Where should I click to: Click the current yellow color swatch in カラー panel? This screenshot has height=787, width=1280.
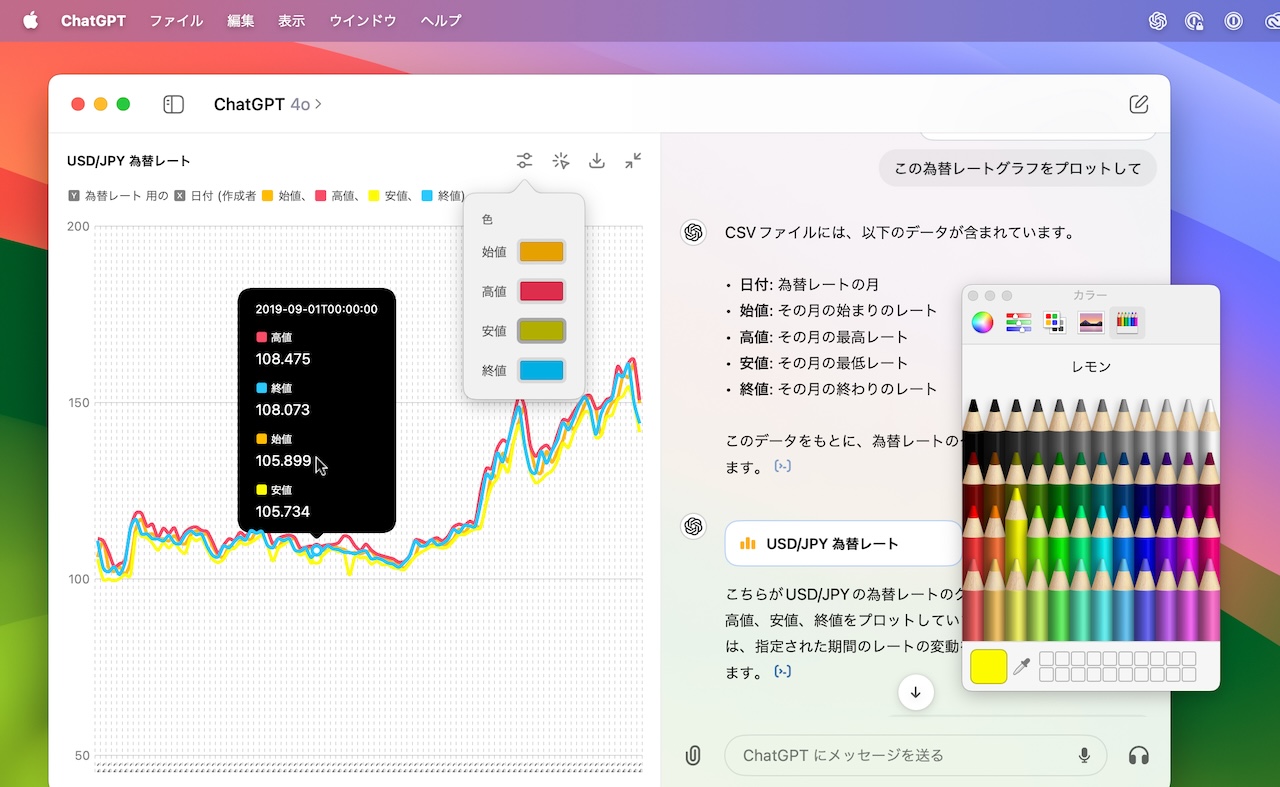point(988,666)
